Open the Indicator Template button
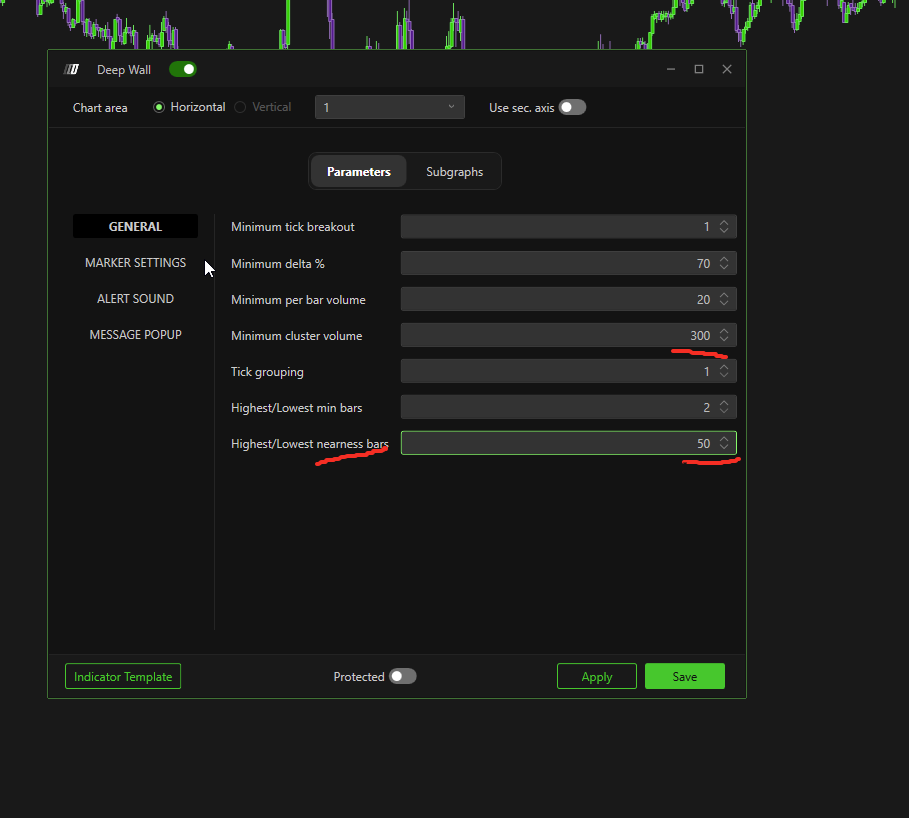909x818 pixels. pos(123,676)
